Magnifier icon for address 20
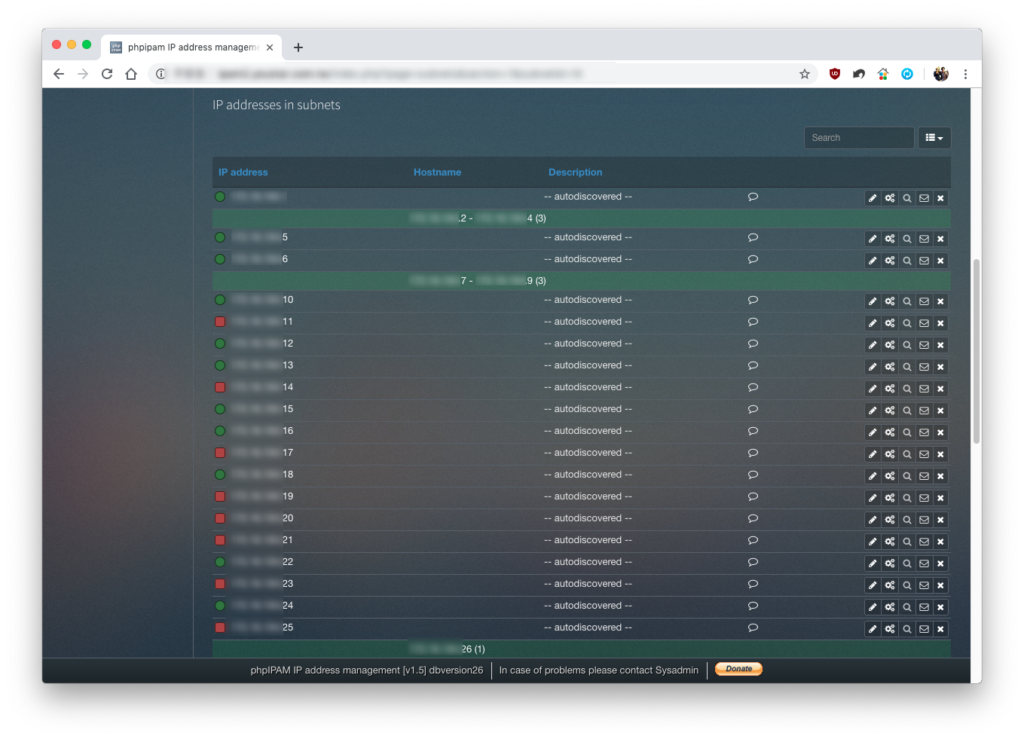This screenshot has width=1024, height=739. pos(907,520)
